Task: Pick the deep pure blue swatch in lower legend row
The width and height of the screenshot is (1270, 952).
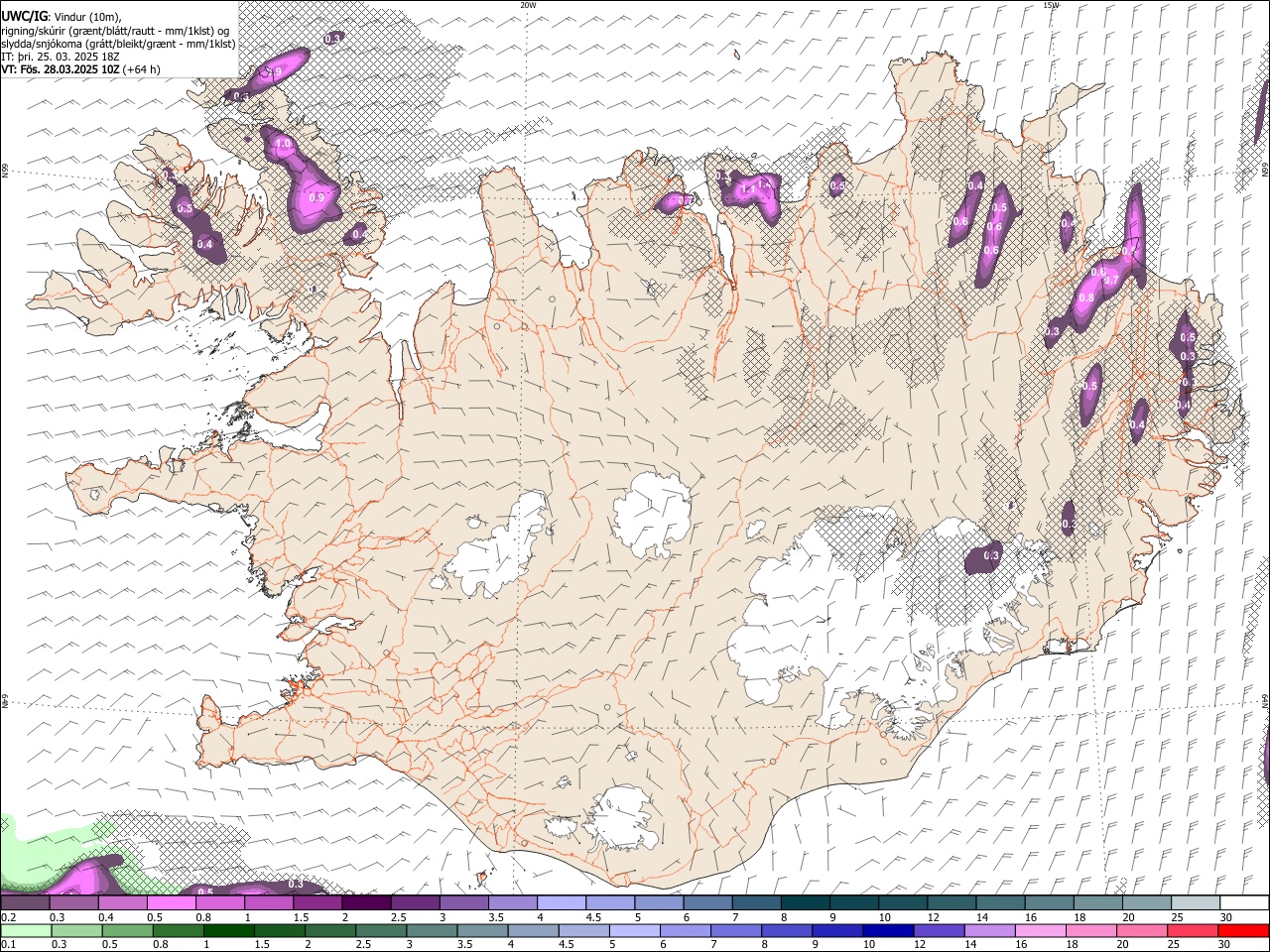Action: pos(888,930)
